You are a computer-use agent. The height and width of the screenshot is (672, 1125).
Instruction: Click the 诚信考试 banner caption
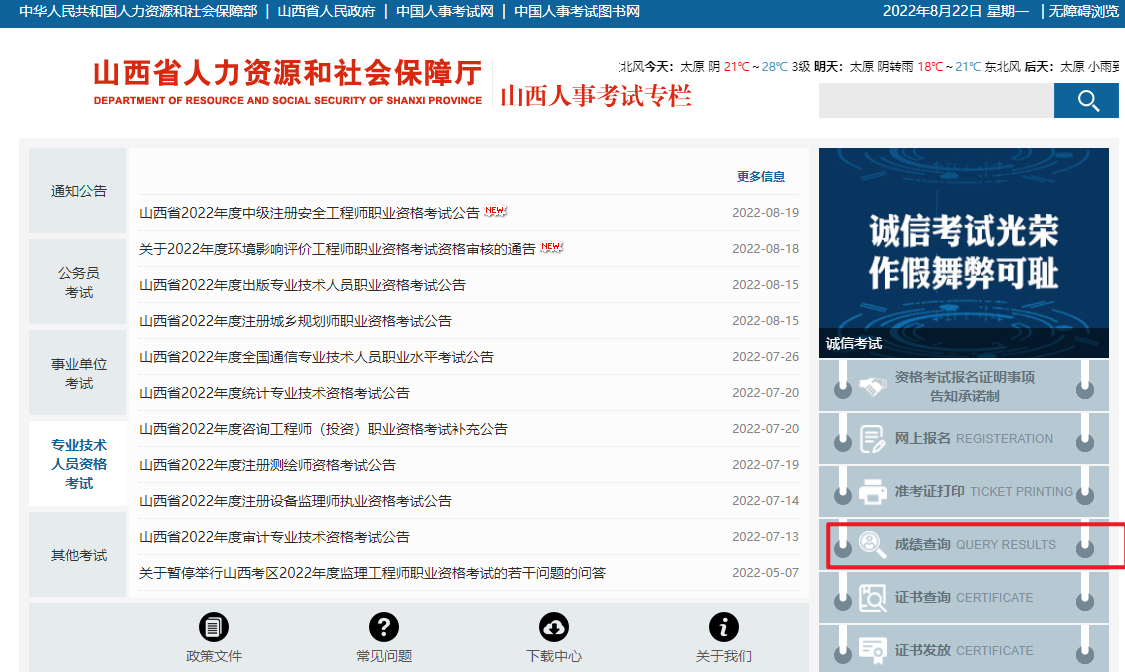(854, 344)
